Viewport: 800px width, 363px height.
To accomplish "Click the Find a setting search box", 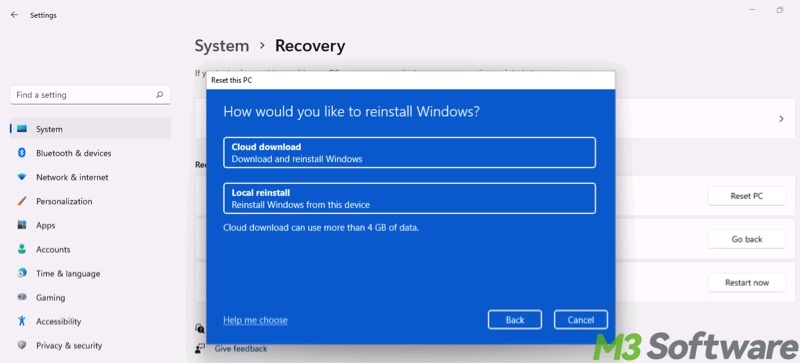I will tap(90, 95).
